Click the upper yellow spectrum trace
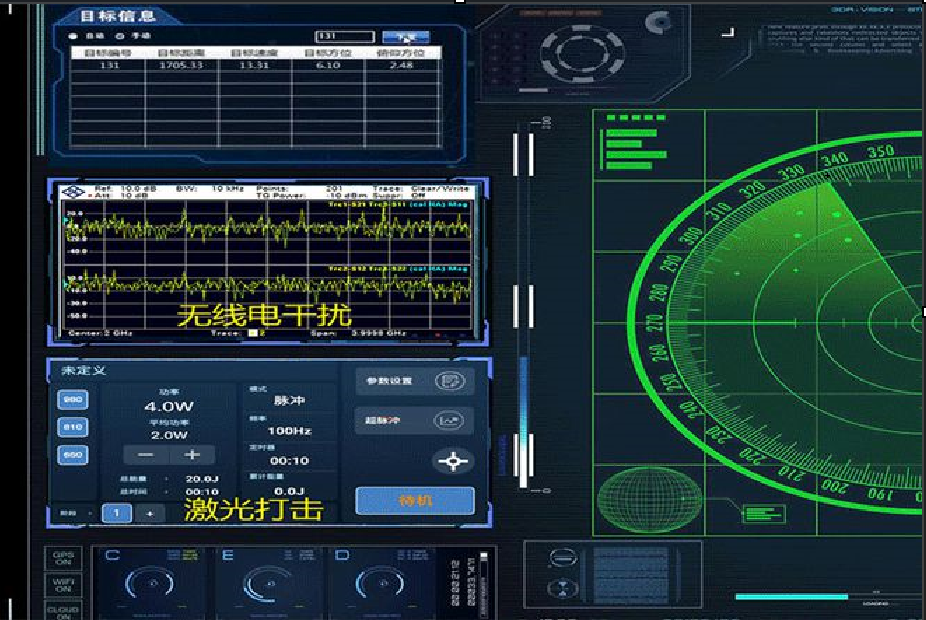 [x=269, y=227]
